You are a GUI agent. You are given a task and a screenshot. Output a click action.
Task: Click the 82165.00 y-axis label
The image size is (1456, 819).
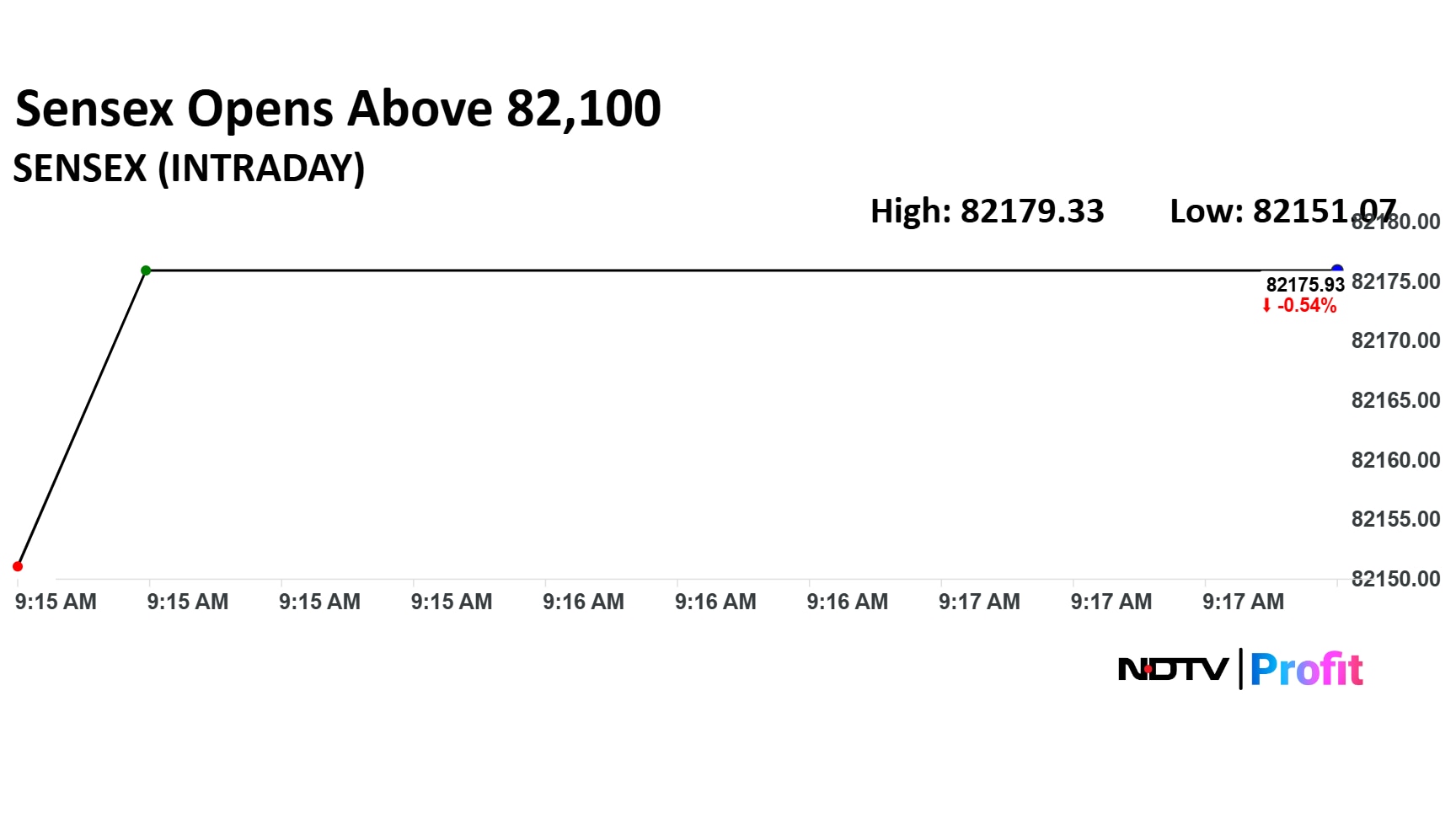(1395, 400)
